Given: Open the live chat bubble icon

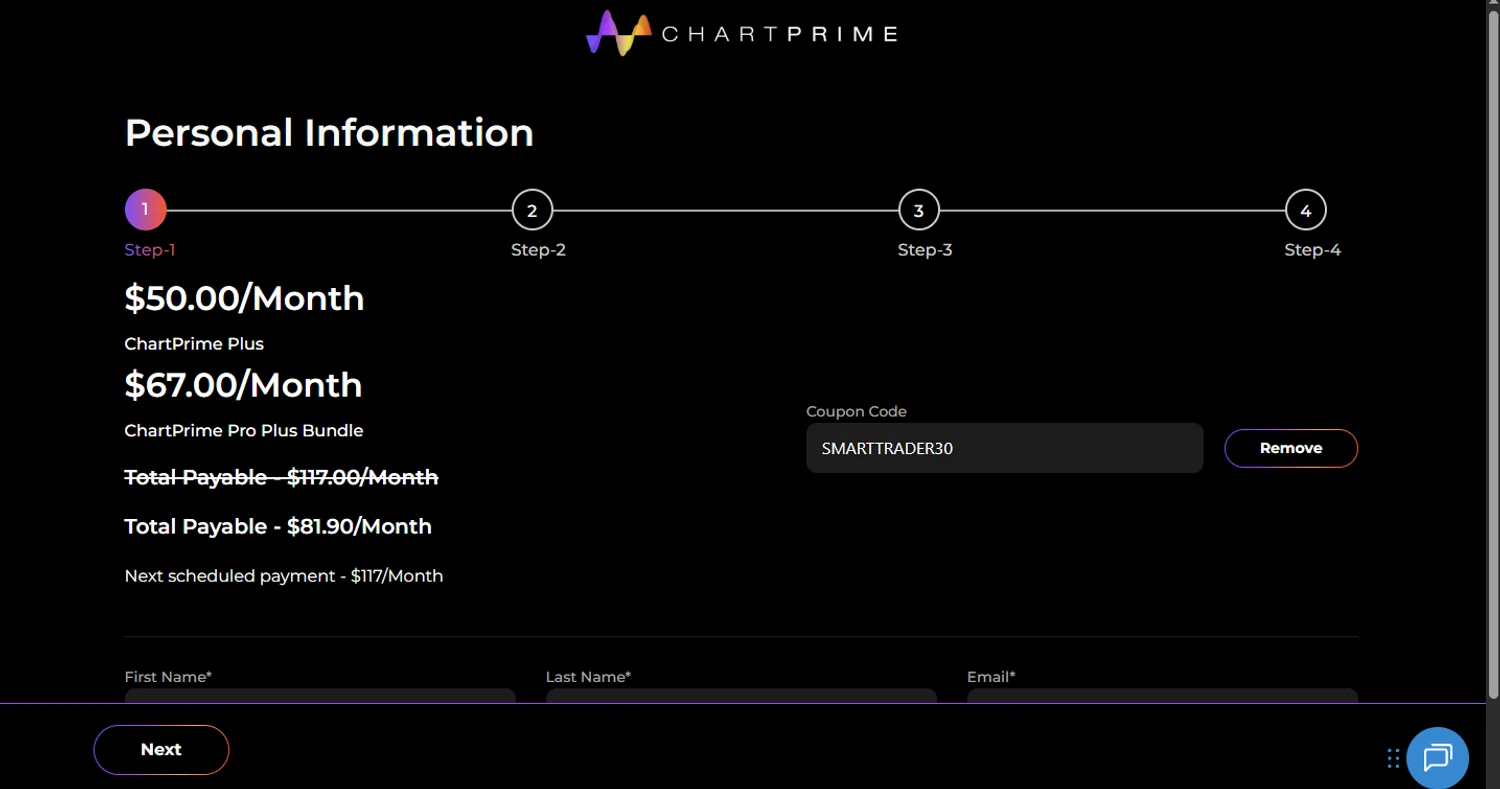Looking at the screenshot, I should pos(1437,758).
